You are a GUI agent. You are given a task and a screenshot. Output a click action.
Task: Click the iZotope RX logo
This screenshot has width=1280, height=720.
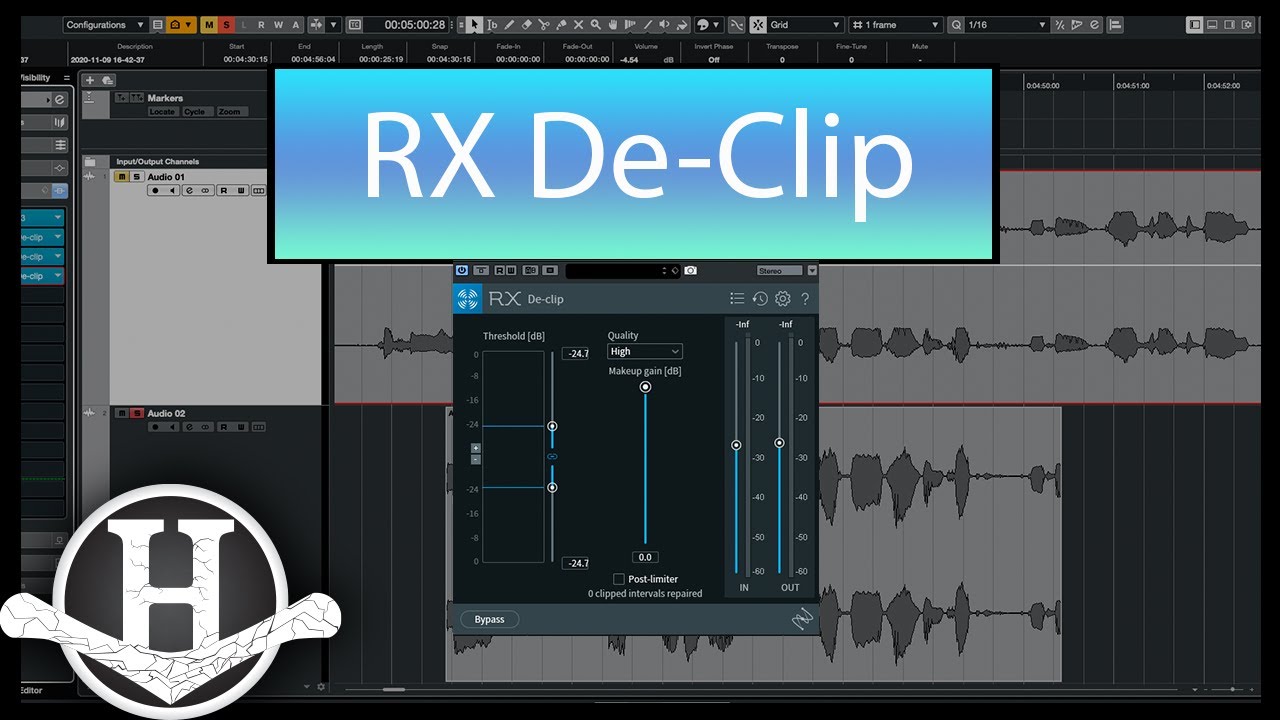(467, 298)
